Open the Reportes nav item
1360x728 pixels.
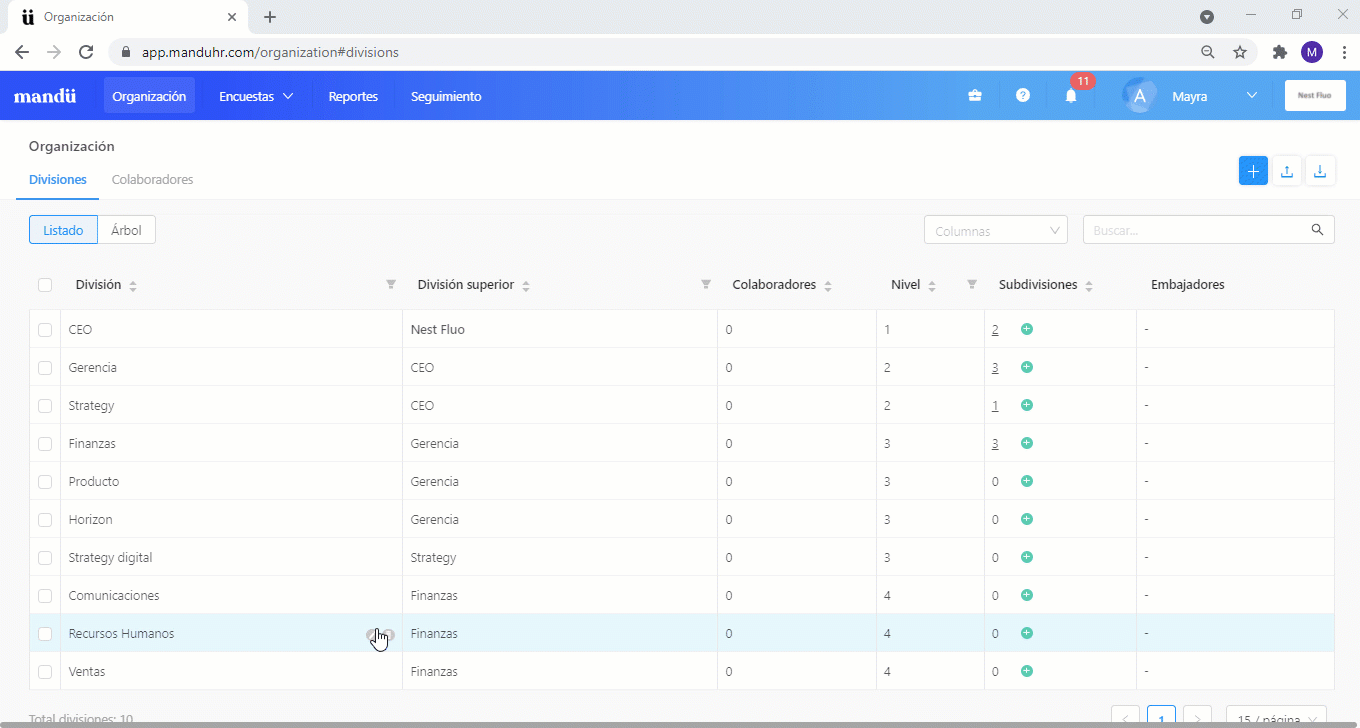pos(353,96)
